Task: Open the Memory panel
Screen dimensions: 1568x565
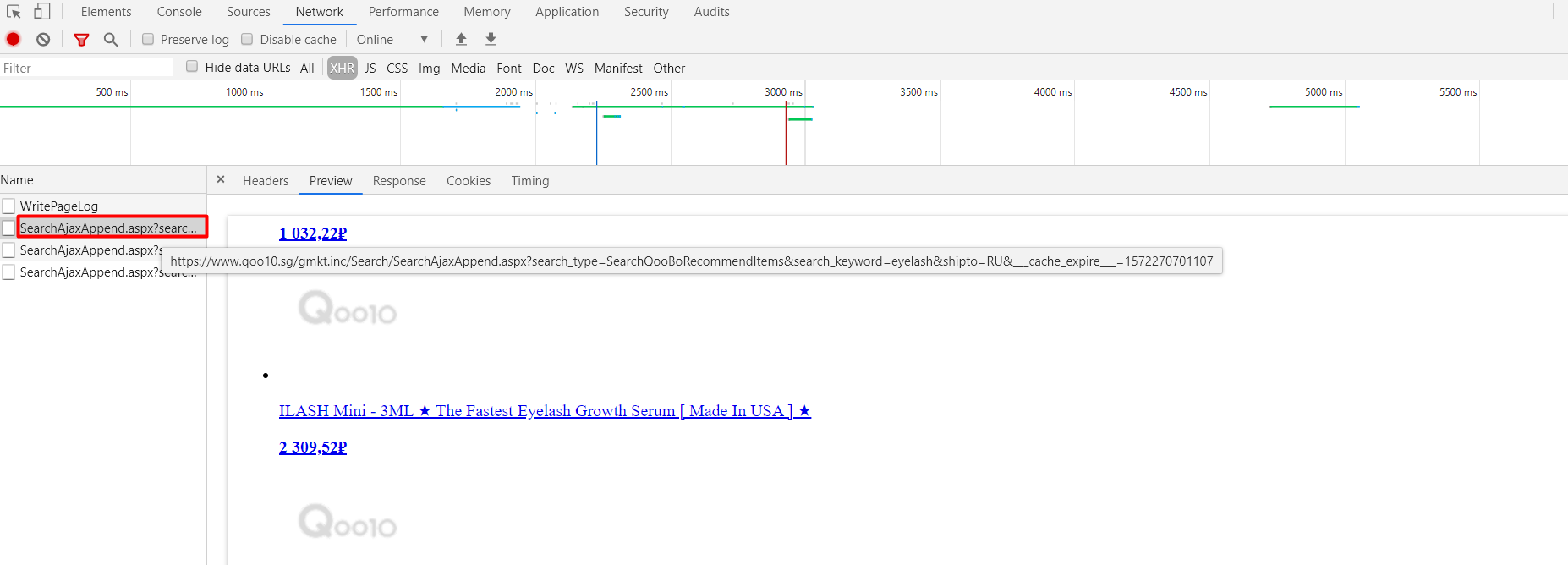Action: point(487,12)
